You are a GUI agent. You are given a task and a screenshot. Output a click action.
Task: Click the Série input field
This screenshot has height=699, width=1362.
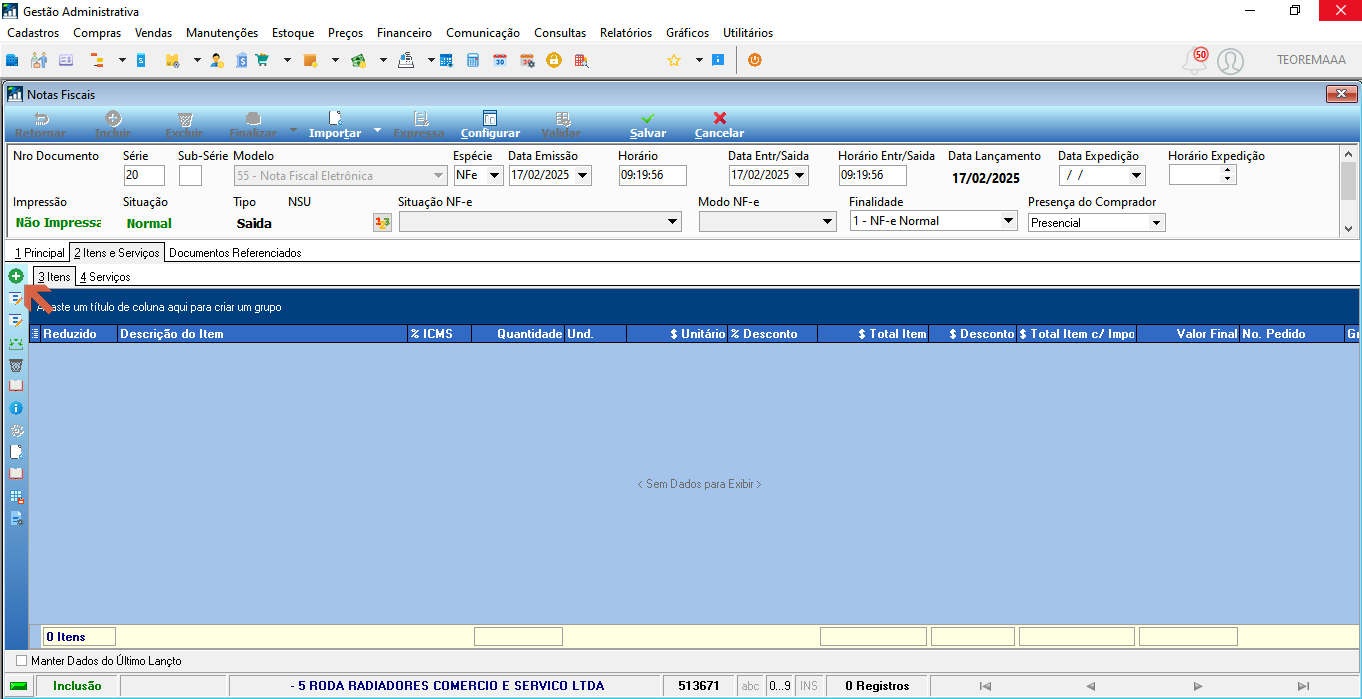point(144,176)
